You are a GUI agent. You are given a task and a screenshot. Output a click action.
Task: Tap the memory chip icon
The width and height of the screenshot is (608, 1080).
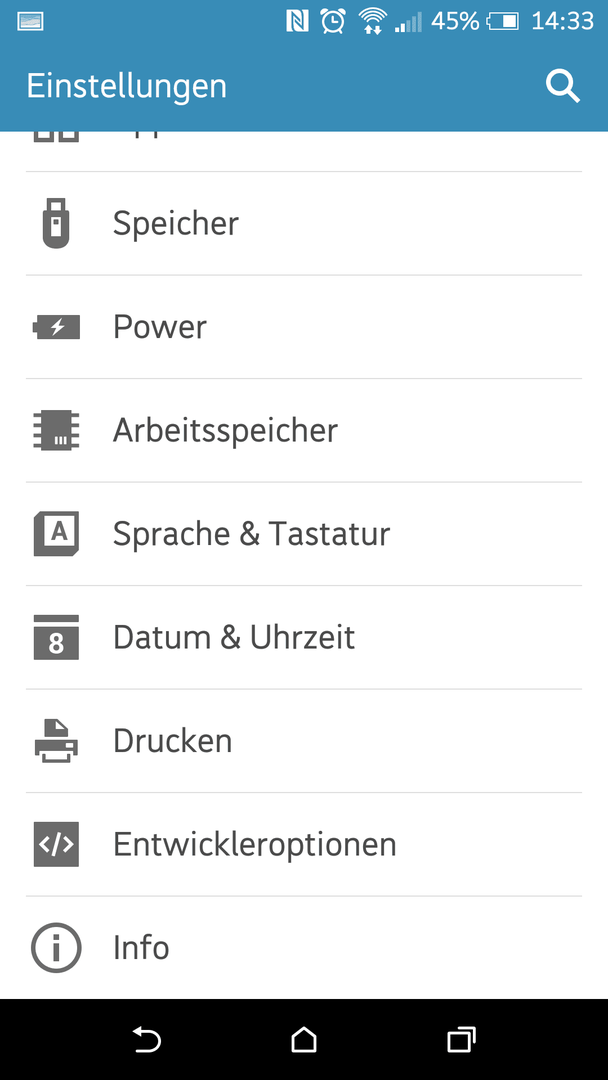pos(56,430)
